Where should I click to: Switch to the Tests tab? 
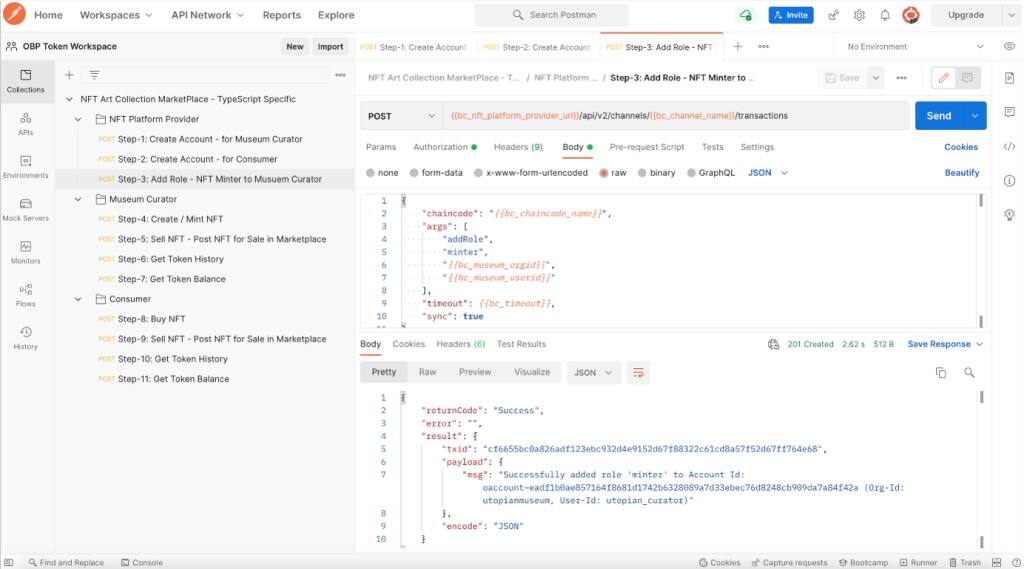(x=712, y=147)
